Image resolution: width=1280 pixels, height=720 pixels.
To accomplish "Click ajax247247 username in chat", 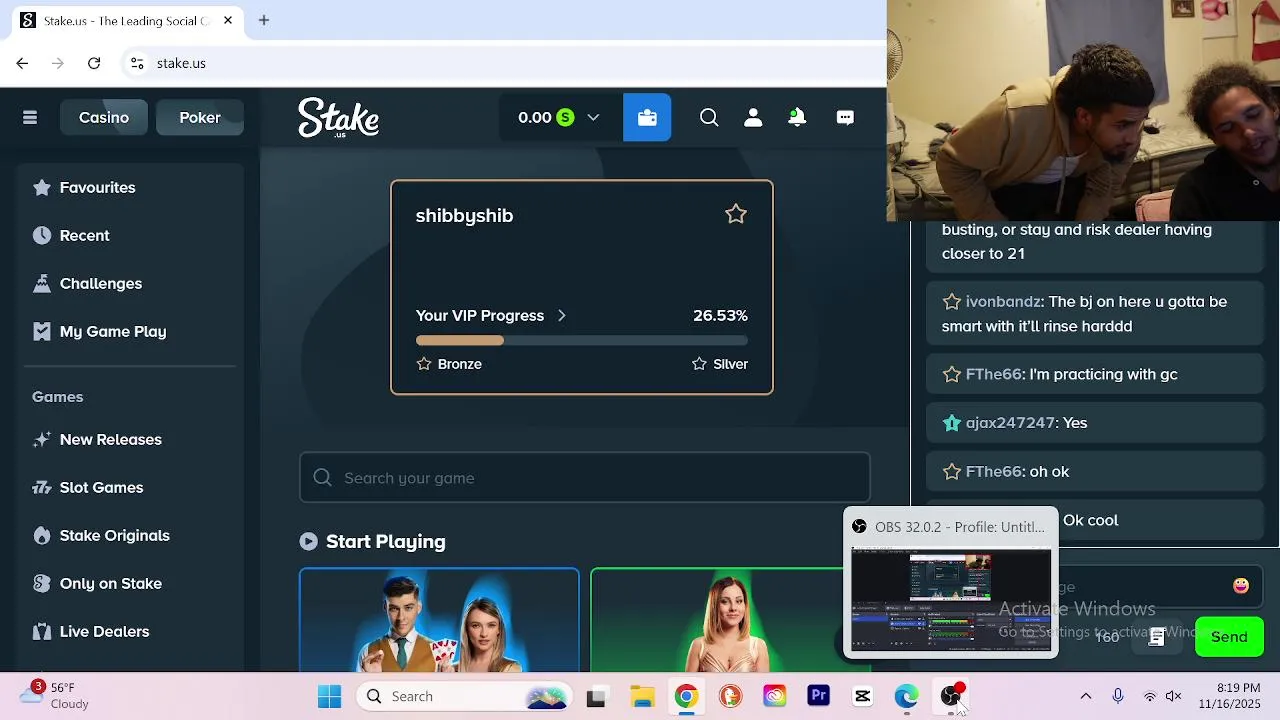I will [1011, 423].
